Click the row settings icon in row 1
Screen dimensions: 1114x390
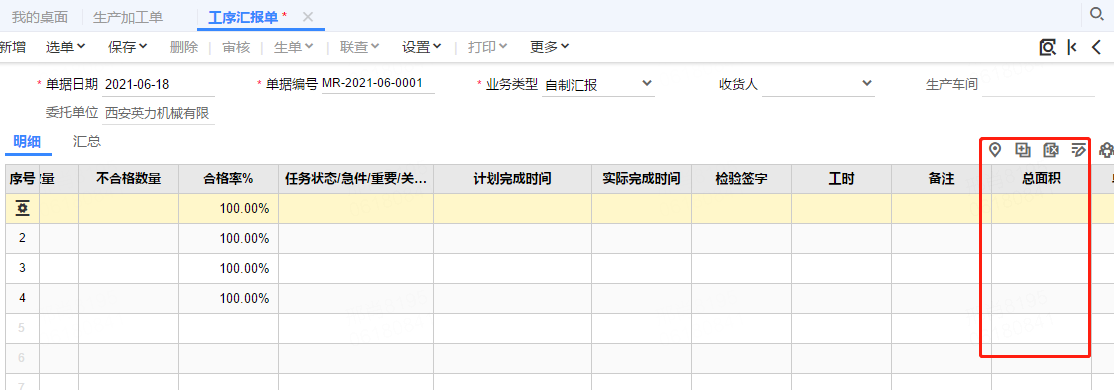click(x=23, y=208)
